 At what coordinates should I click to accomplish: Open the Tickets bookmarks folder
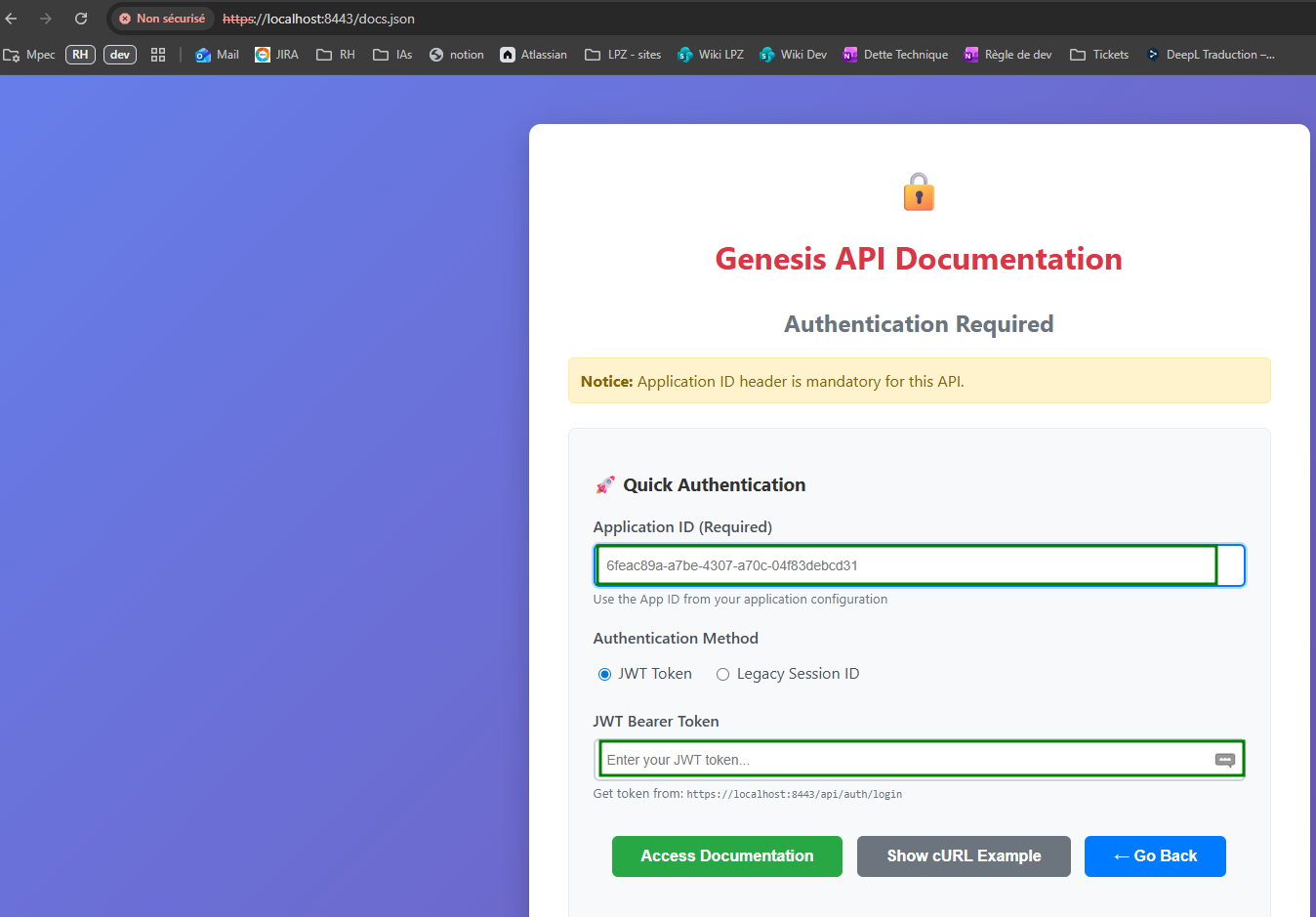click(1099, 55)
